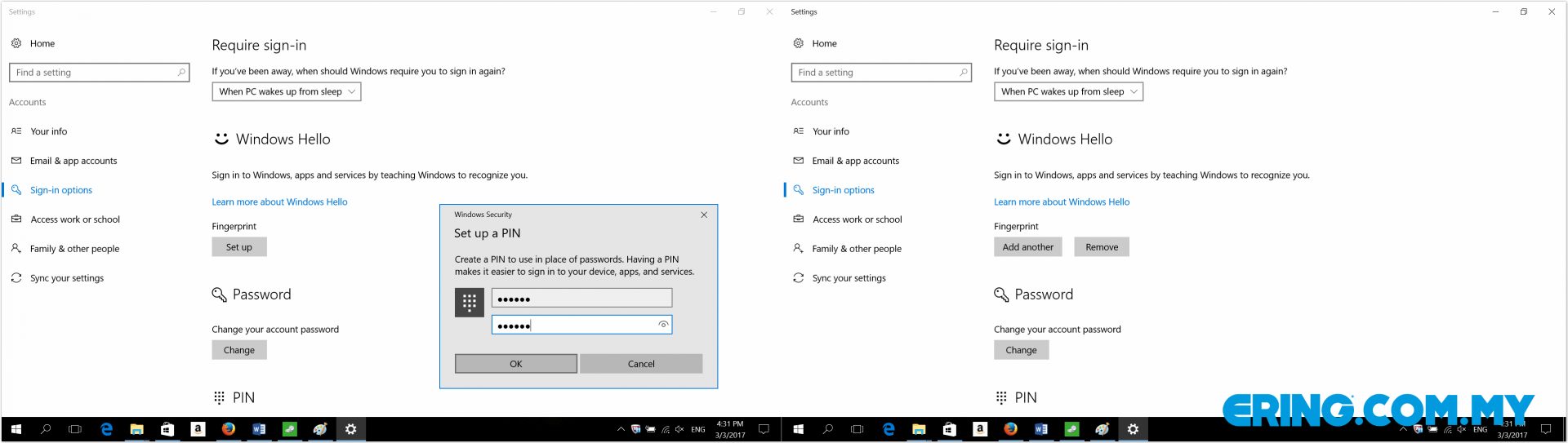Screen dimensions: 1568x443
Task: Open Task View on the right taskbar
Action: (857, 429)
